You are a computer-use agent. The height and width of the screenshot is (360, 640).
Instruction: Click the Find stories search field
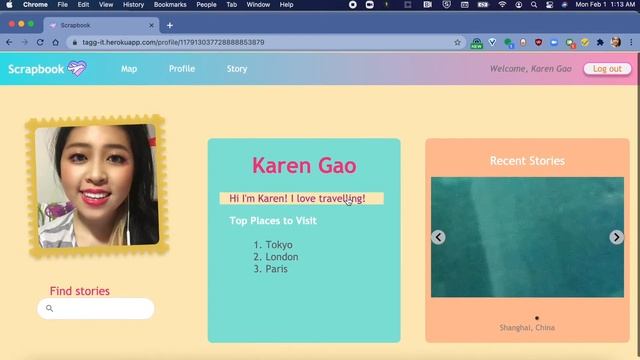(96, 309)
